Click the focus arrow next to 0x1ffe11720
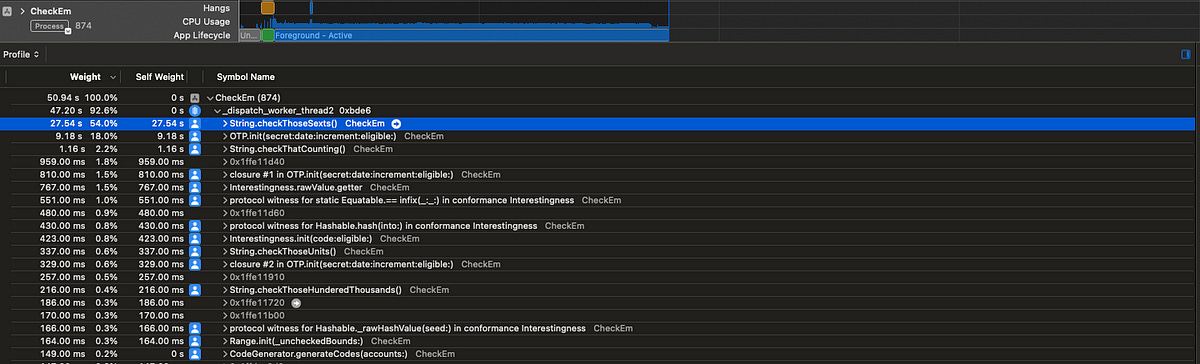 pos(296,302)
